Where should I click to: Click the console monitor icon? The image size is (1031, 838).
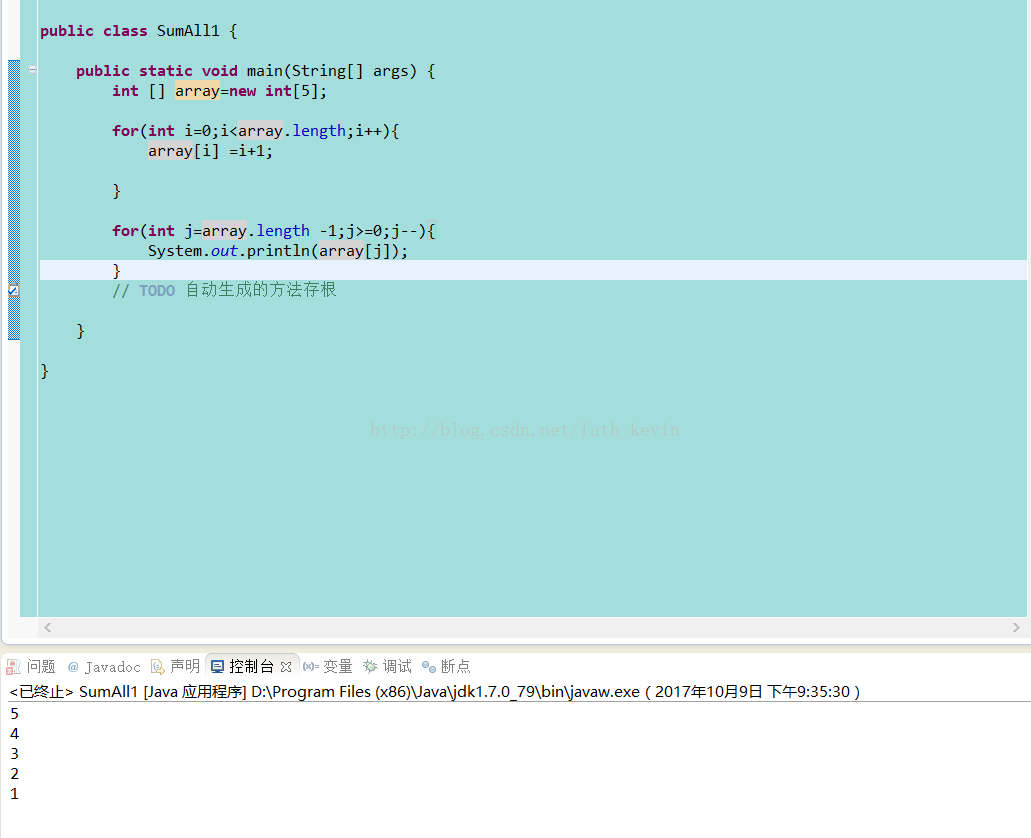coord(218,667)
